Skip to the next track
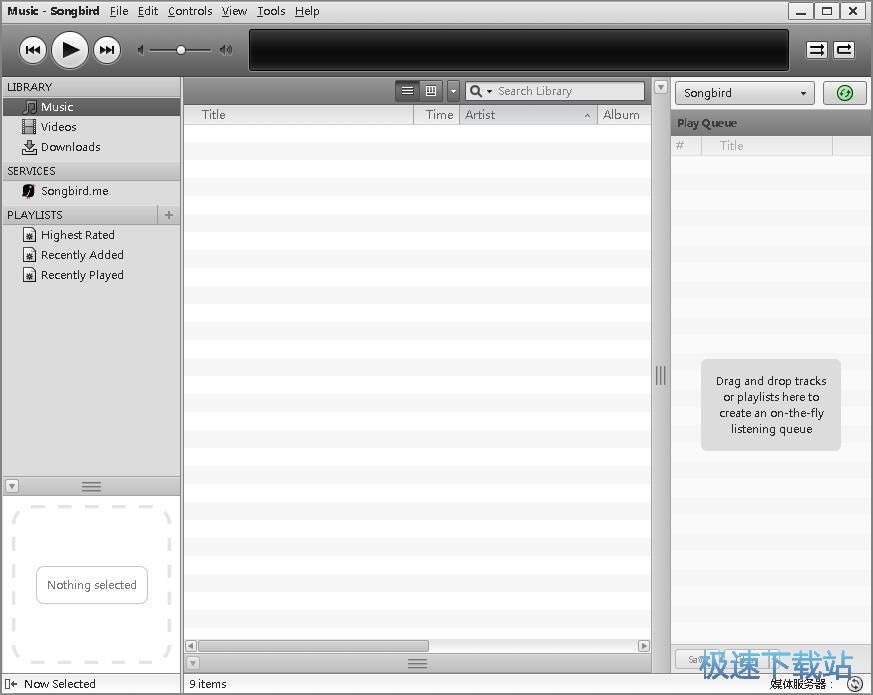873x695 pixels. pos(106,49)
